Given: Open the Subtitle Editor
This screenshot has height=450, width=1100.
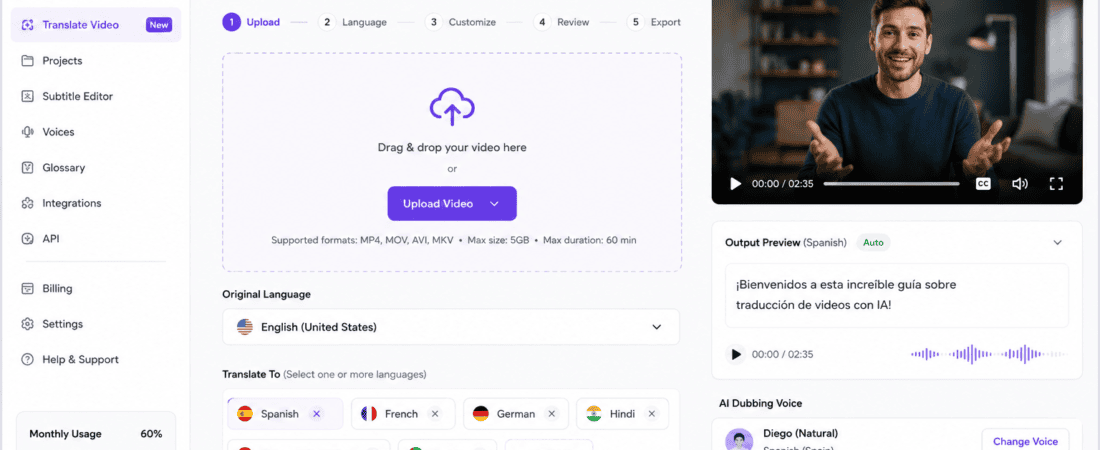Looking at the screenshot, I should 77,96.
